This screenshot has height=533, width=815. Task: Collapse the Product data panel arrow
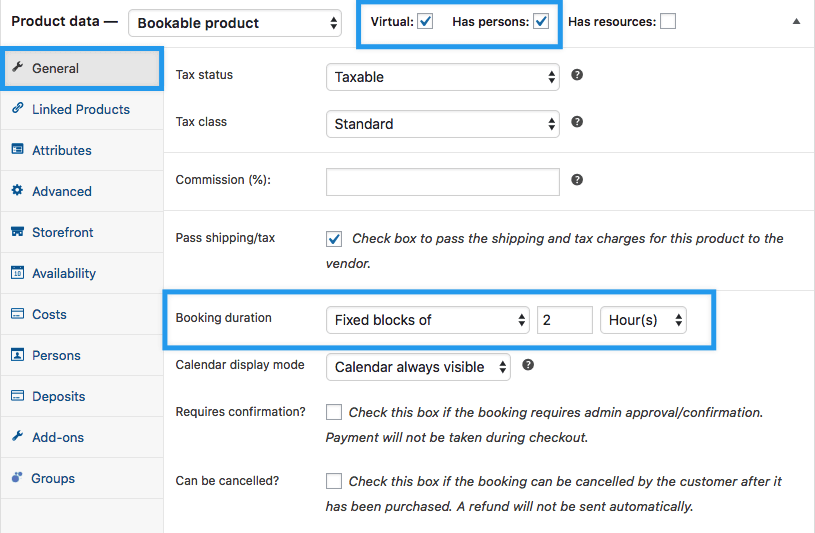tap(797, 21)
